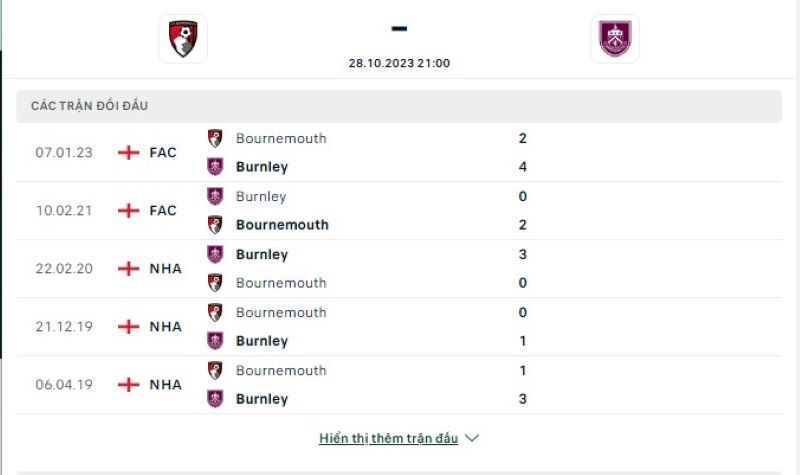Expand list with chevron next to Hiển thị thêm
This screenshot has height=475, width=800.
click(472, 438)
